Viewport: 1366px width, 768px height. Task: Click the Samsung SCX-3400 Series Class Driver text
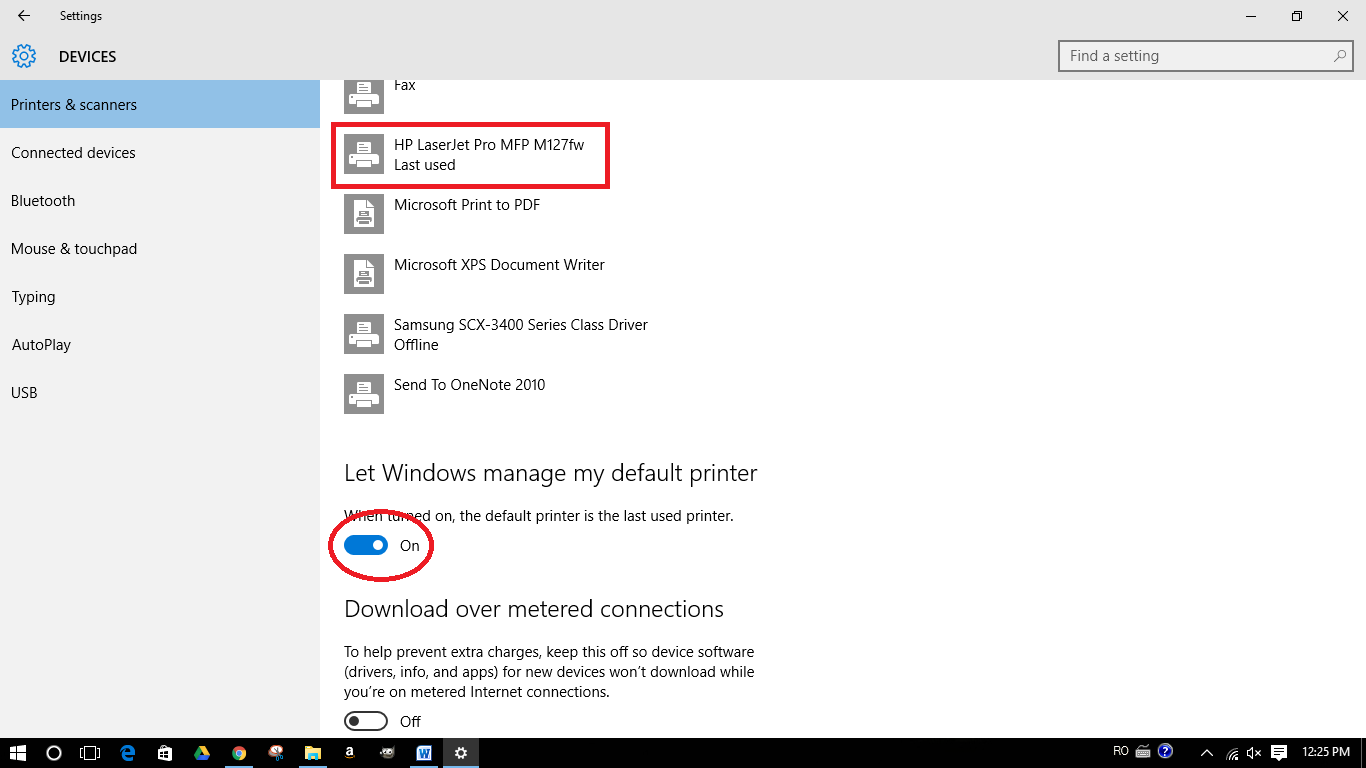[521, 324]
